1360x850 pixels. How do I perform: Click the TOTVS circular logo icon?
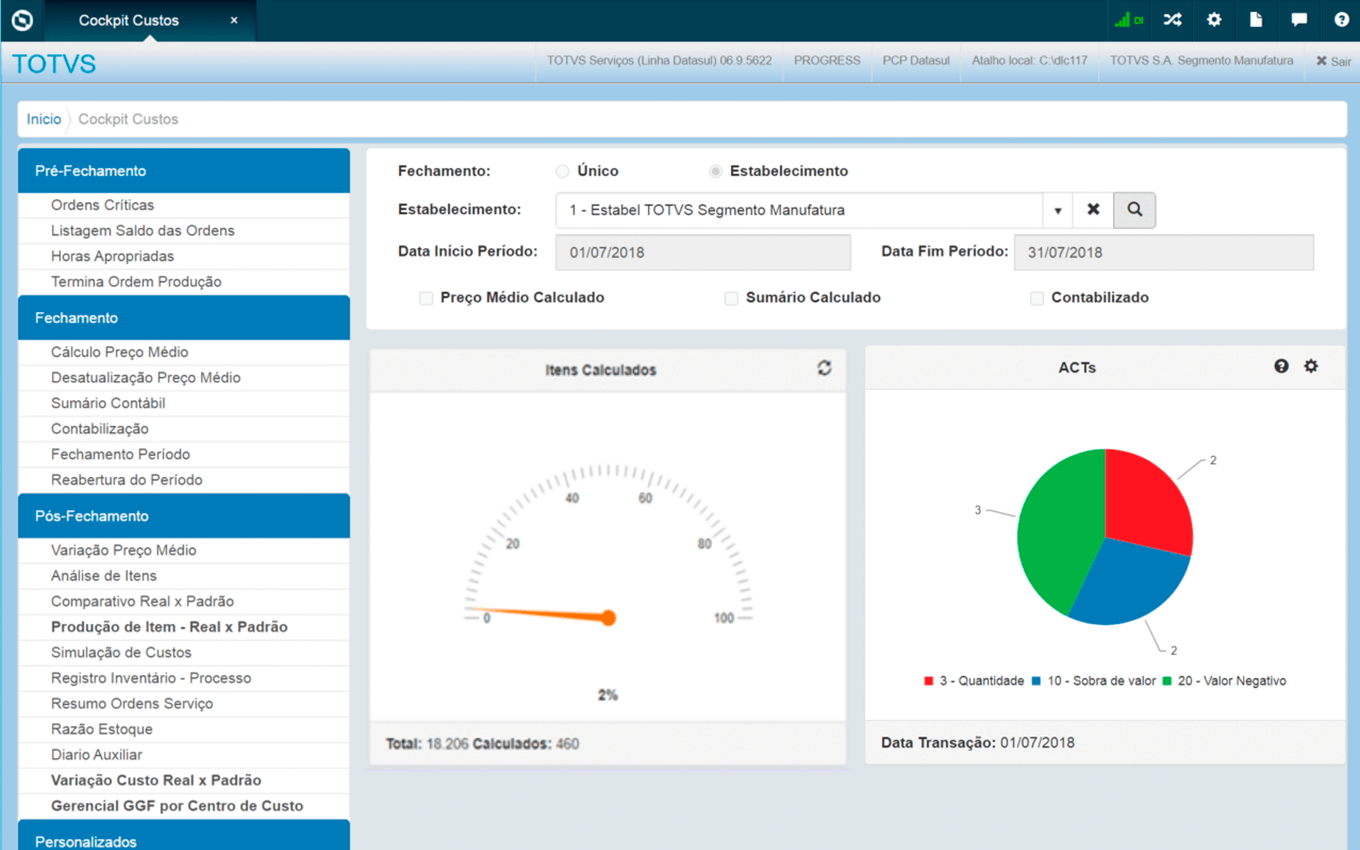[22, 20]
